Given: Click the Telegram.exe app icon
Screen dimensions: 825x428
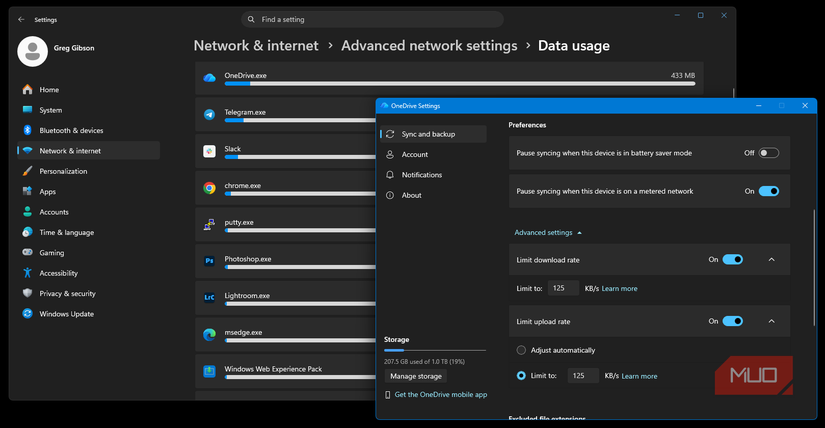Looking at the screenshot, I should tap(209, 114).
